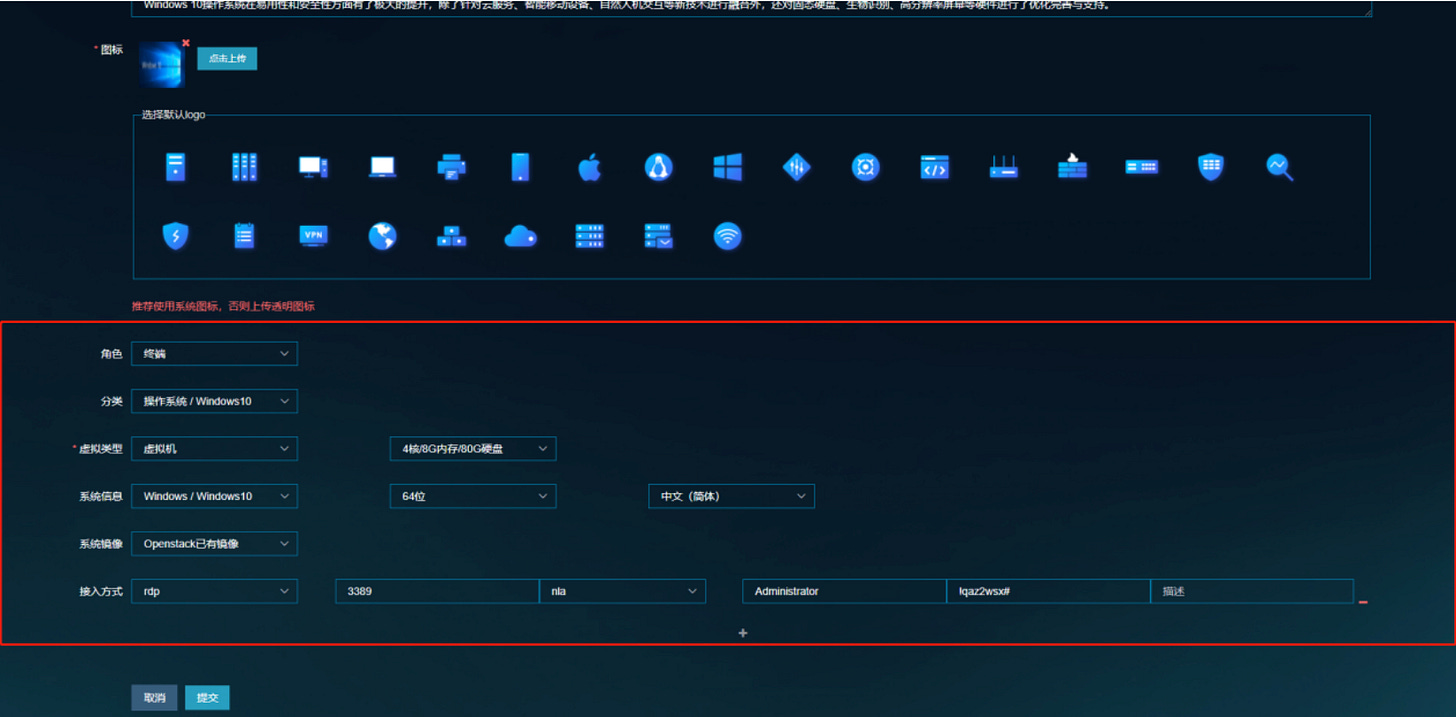Image resolution: width=1456 pixels, height=717 pixels.
Task: Expand the 接入方式 rdp dropdown
Action: click(215, 591)
